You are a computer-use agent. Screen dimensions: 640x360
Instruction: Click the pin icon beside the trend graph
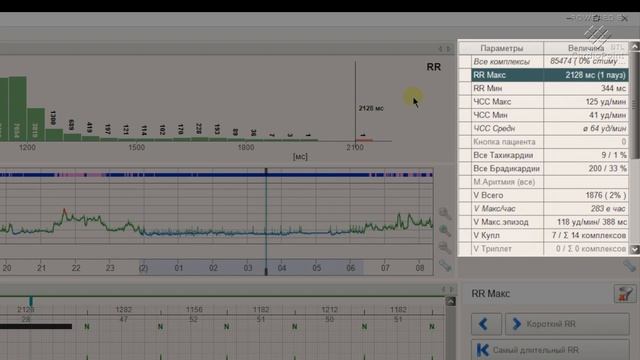pos(445,265)
